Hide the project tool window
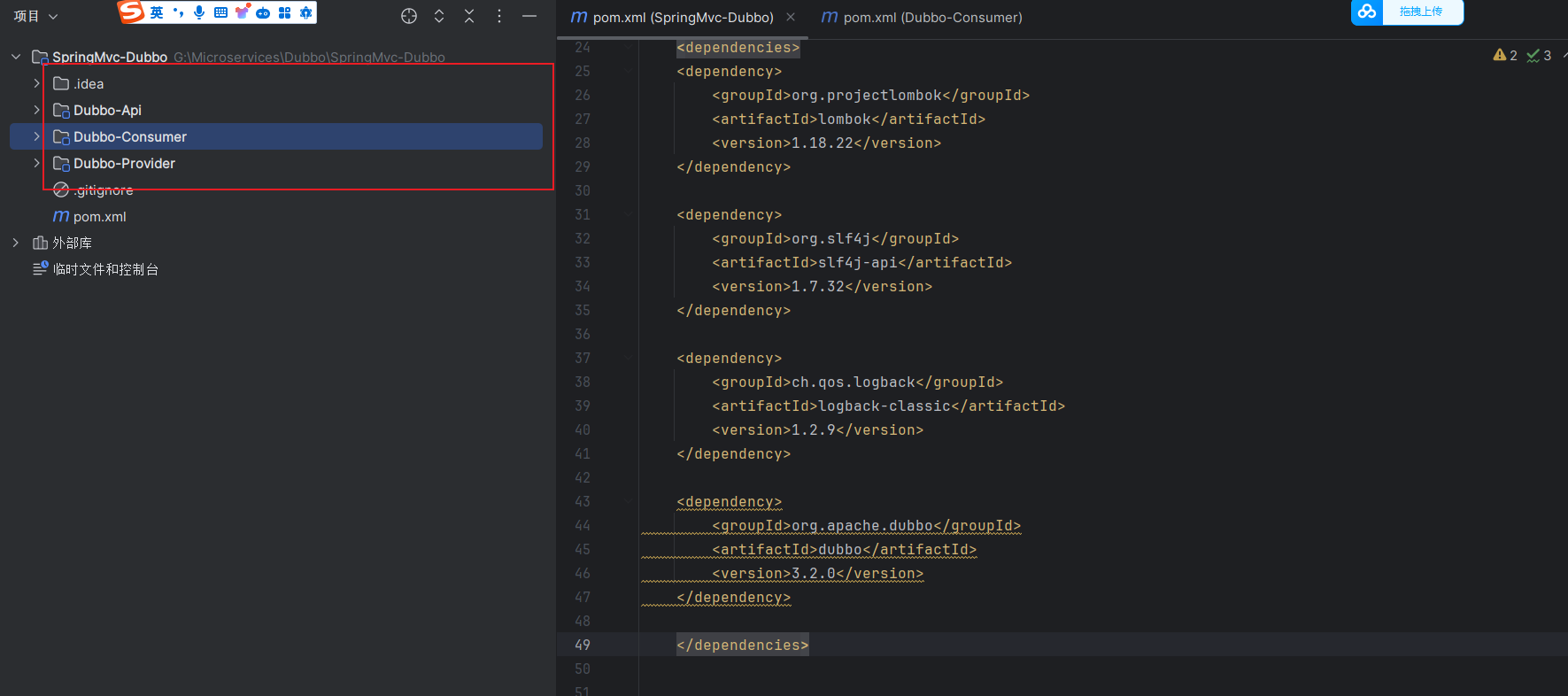Image resolution: width=1568 pixels, height=696 pixels. pos(529,16)
